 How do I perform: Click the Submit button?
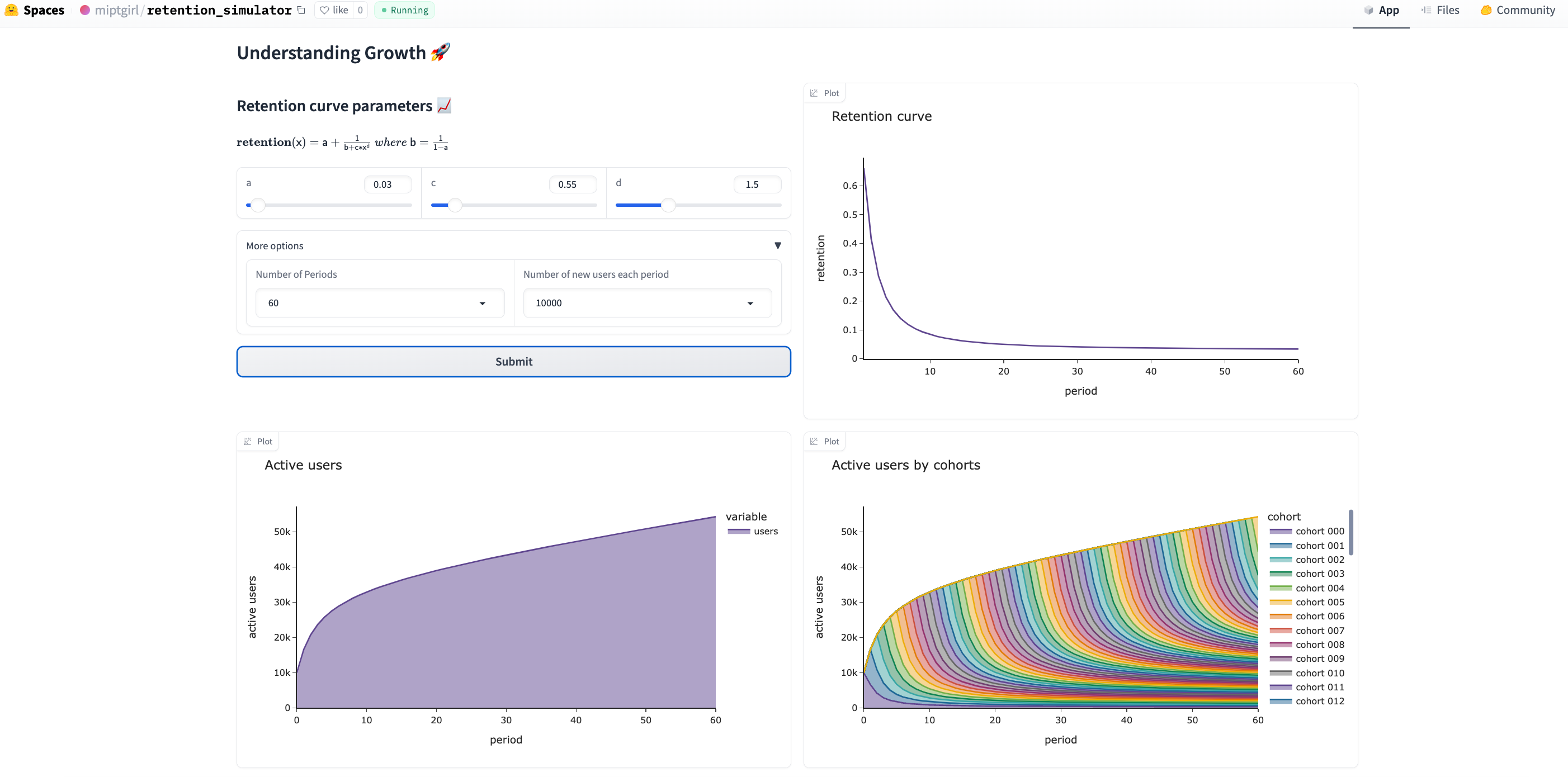(514, 362)
